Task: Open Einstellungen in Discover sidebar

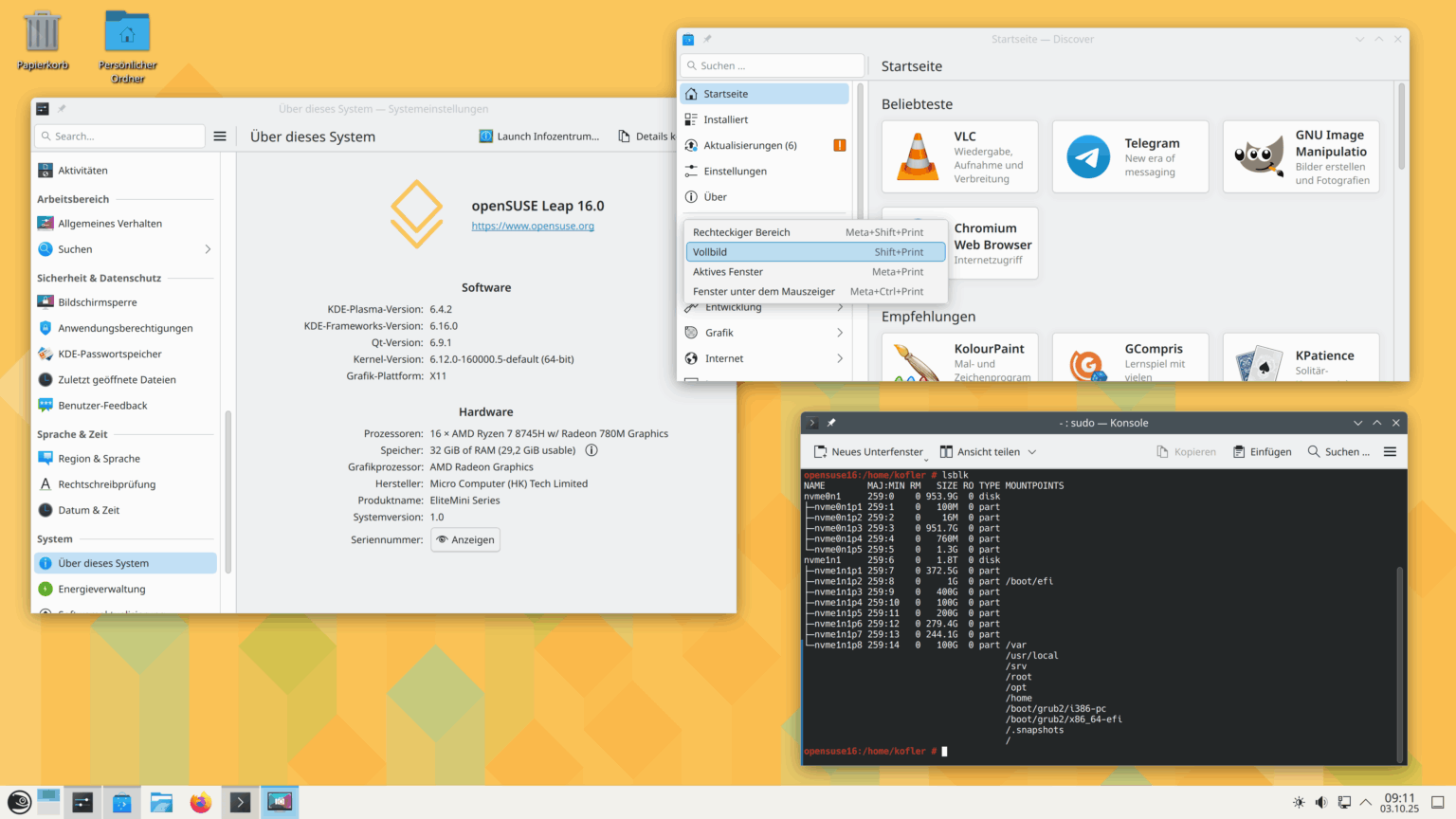Action: pos(735,171)
